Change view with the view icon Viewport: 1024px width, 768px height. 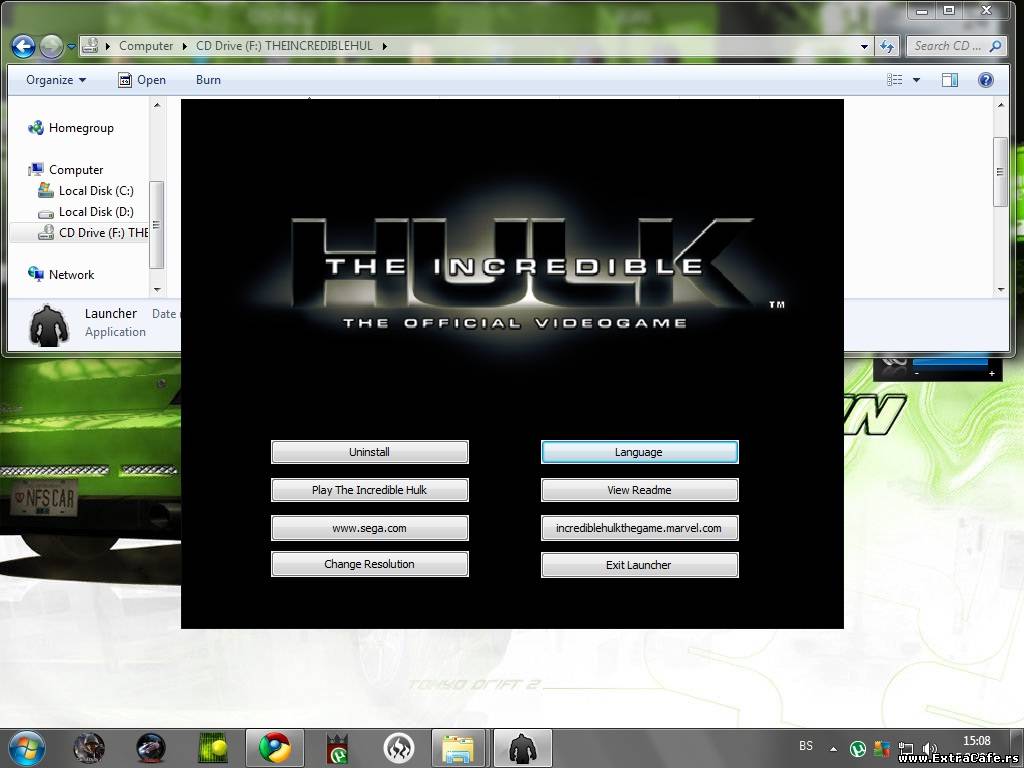pos(895,80)
